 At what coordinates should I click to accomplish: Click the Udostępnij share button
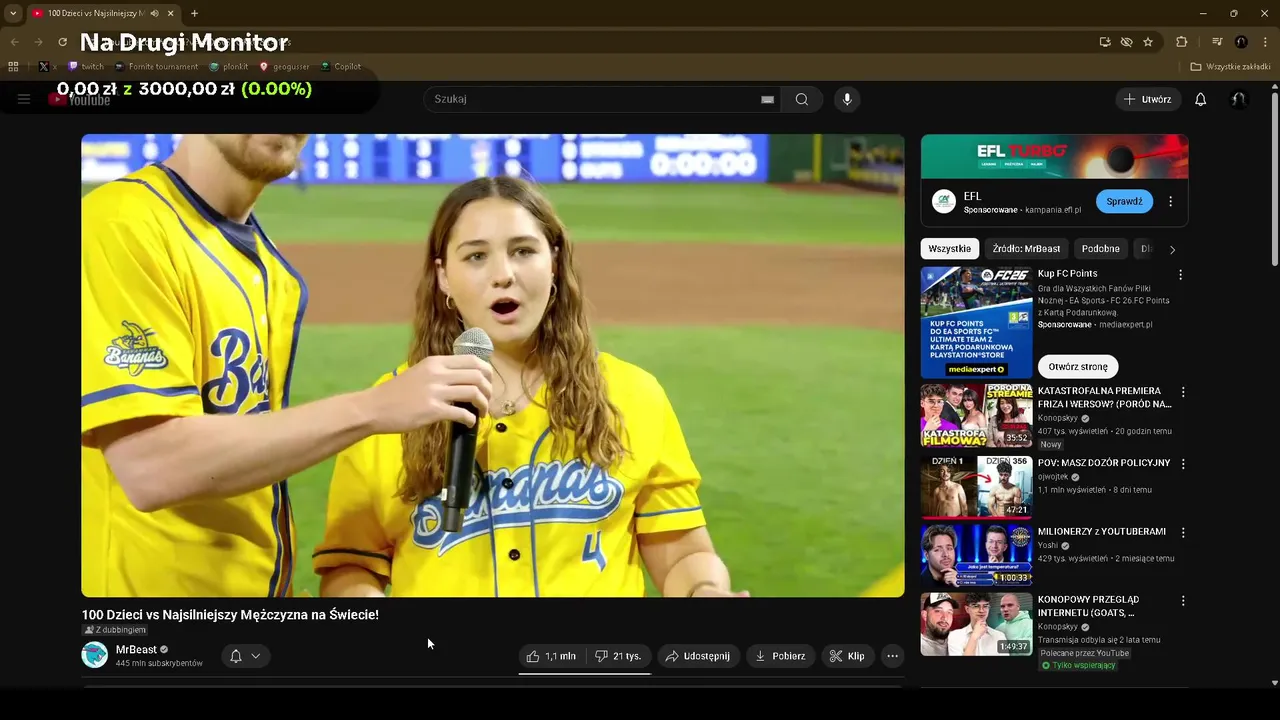[697, 656]
